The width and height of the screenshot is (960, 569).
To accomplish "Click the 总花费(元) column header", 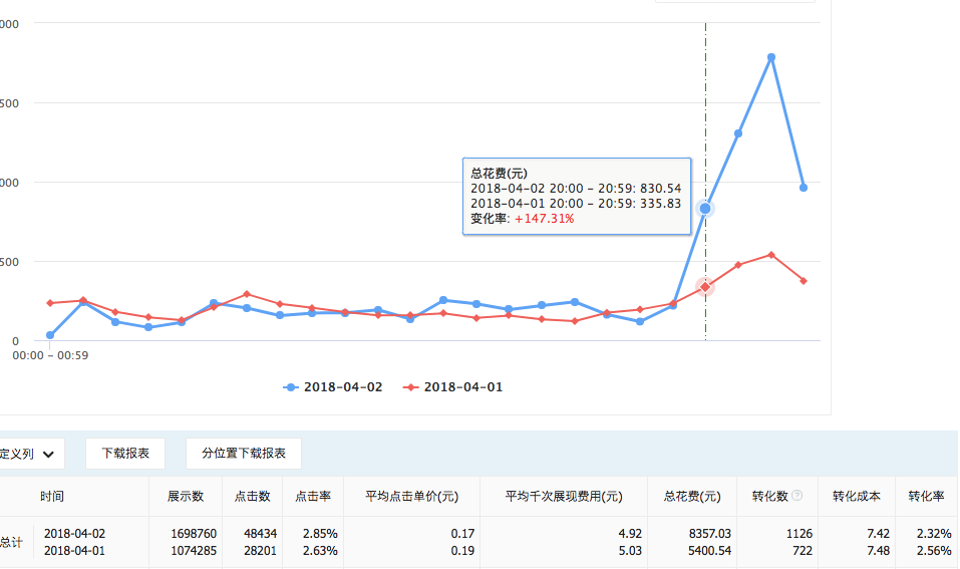I will click(691, 496).
